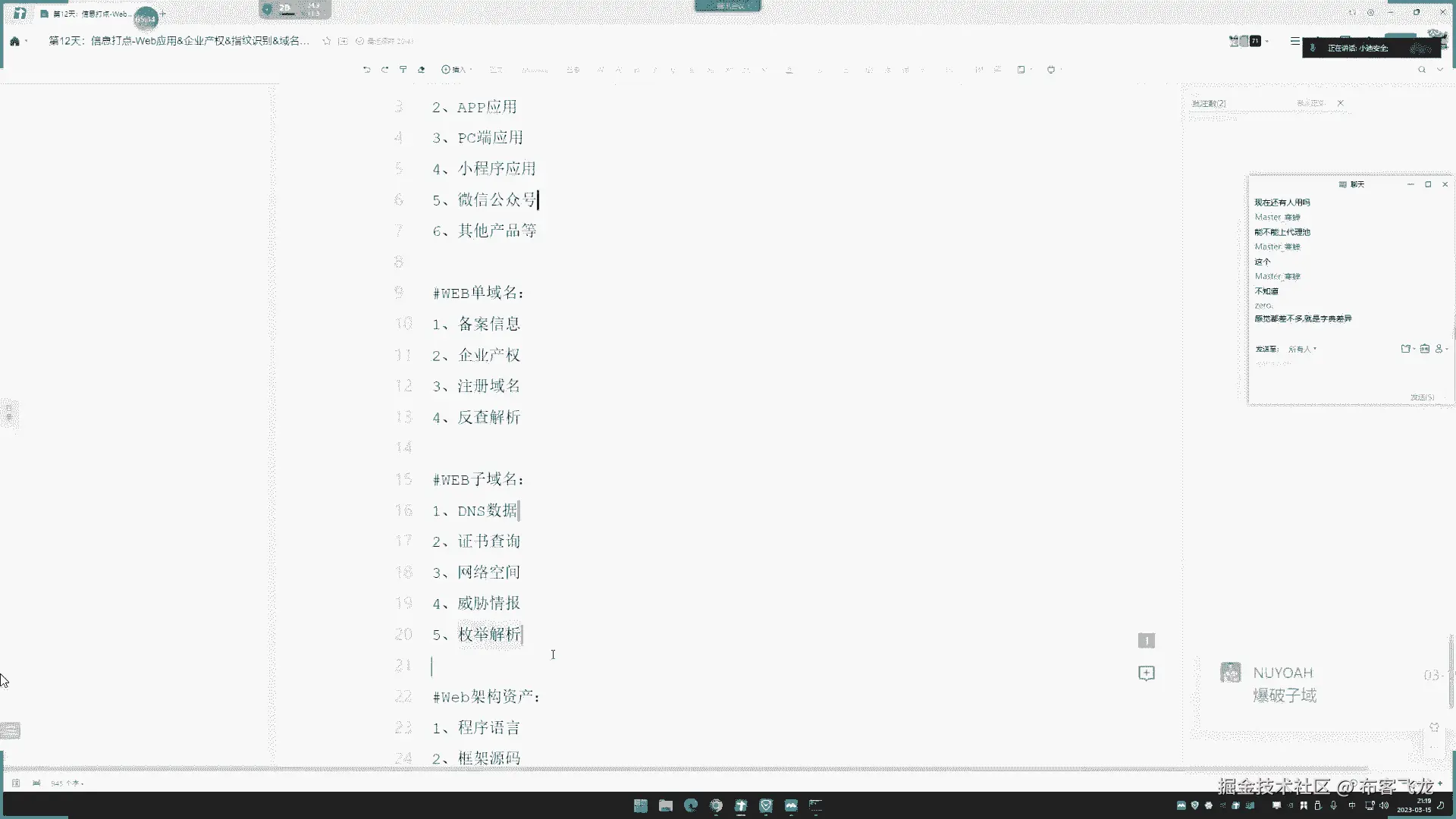Switch to the 第12天 document tab
Screen dimensions: 1456x819
pyautogui.click(x=87, y=14)
